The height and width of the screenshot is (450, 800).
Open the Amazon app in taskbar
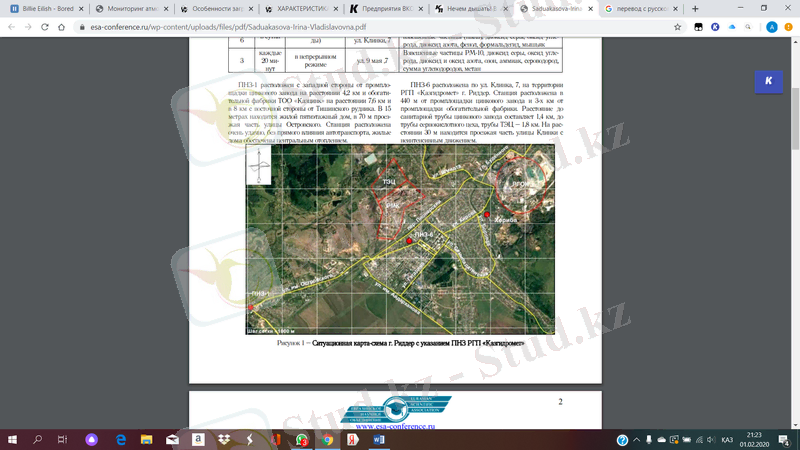199,439
